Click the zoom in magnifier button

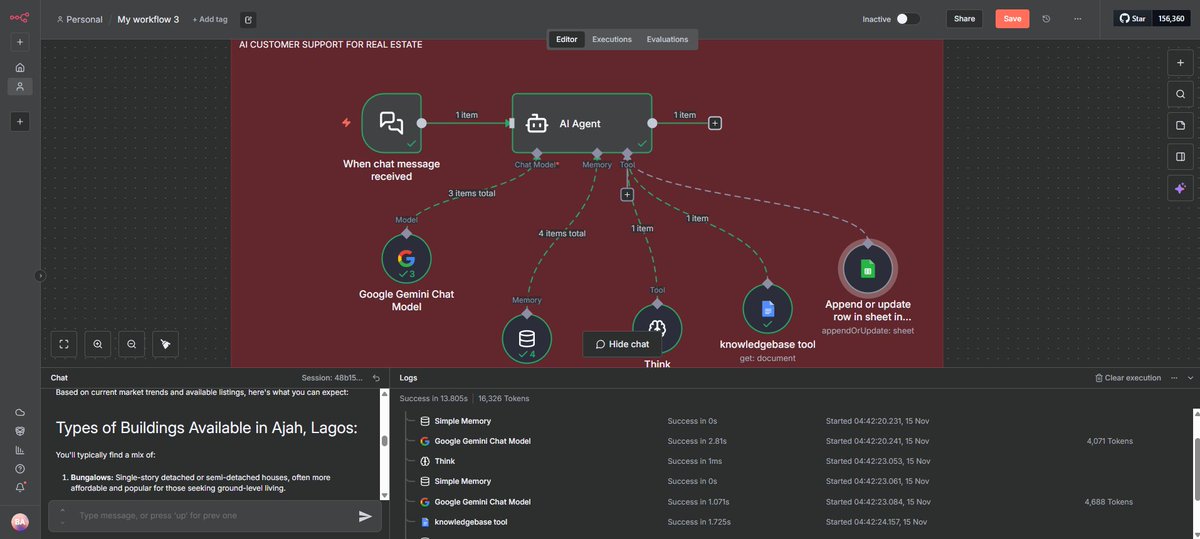pyautogui.click(x=98, y=344)
